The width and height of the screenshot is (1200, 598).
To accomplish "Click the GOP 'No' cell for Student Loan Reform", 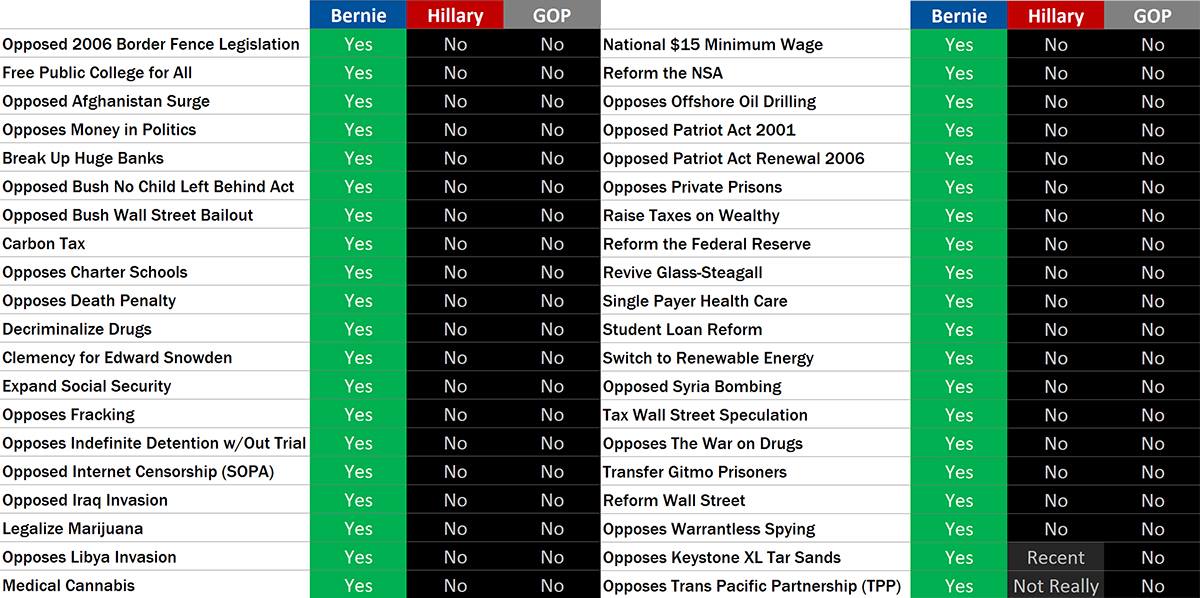I will [1152, 330].
